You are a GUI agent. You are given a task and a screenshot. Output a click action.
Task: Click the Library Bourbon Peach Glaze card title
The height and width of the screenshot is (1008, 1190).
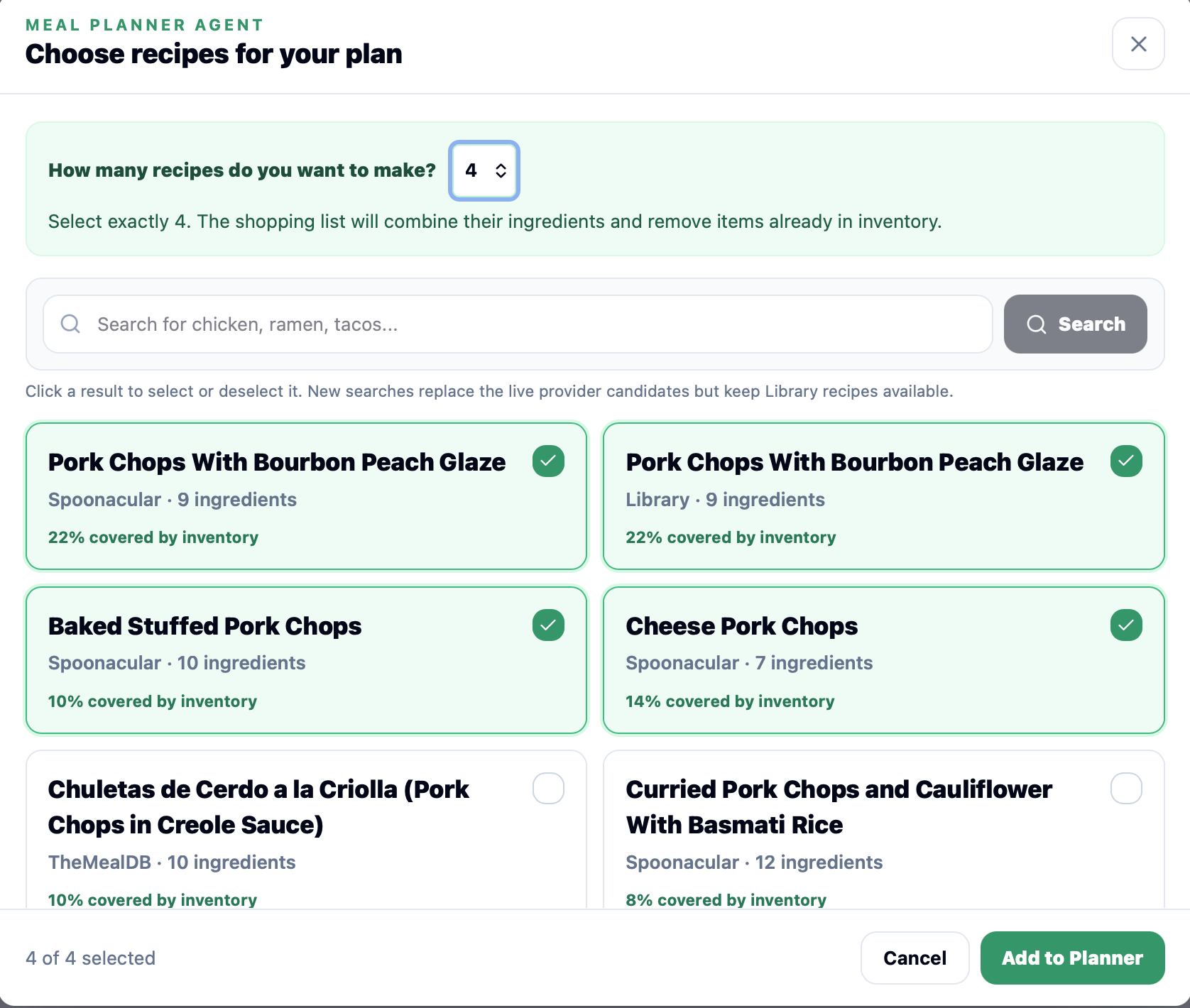point(854,462)
